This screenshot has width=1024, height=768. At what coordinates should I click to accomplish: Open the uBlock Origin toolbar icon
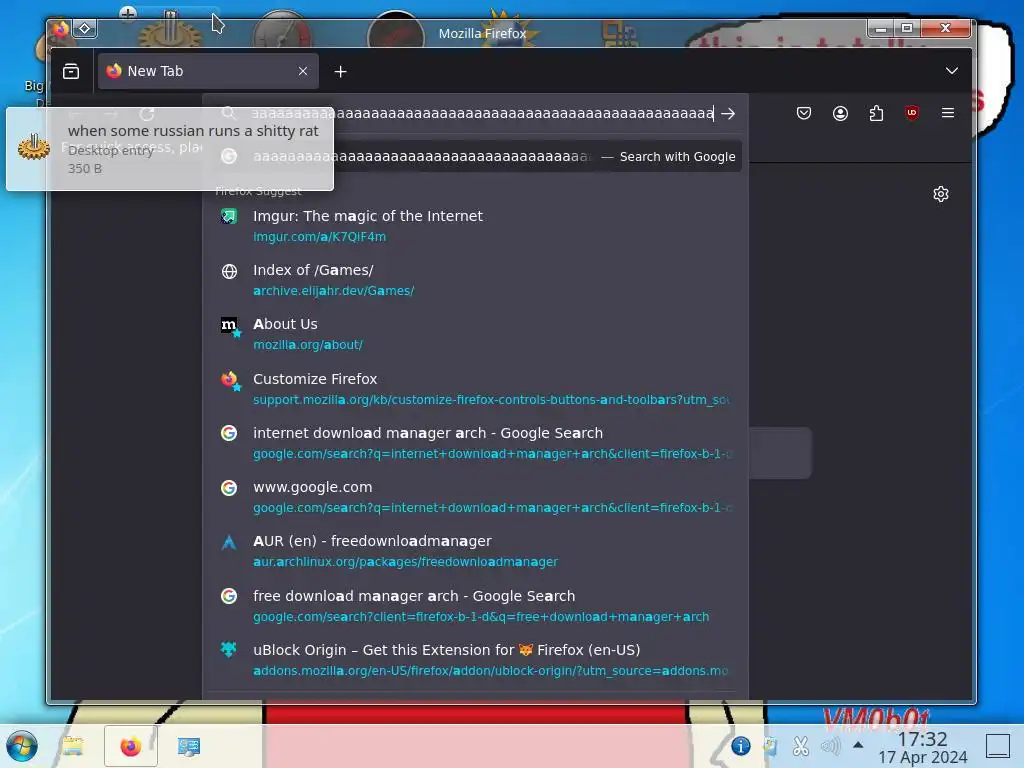(x=912, y=113)
